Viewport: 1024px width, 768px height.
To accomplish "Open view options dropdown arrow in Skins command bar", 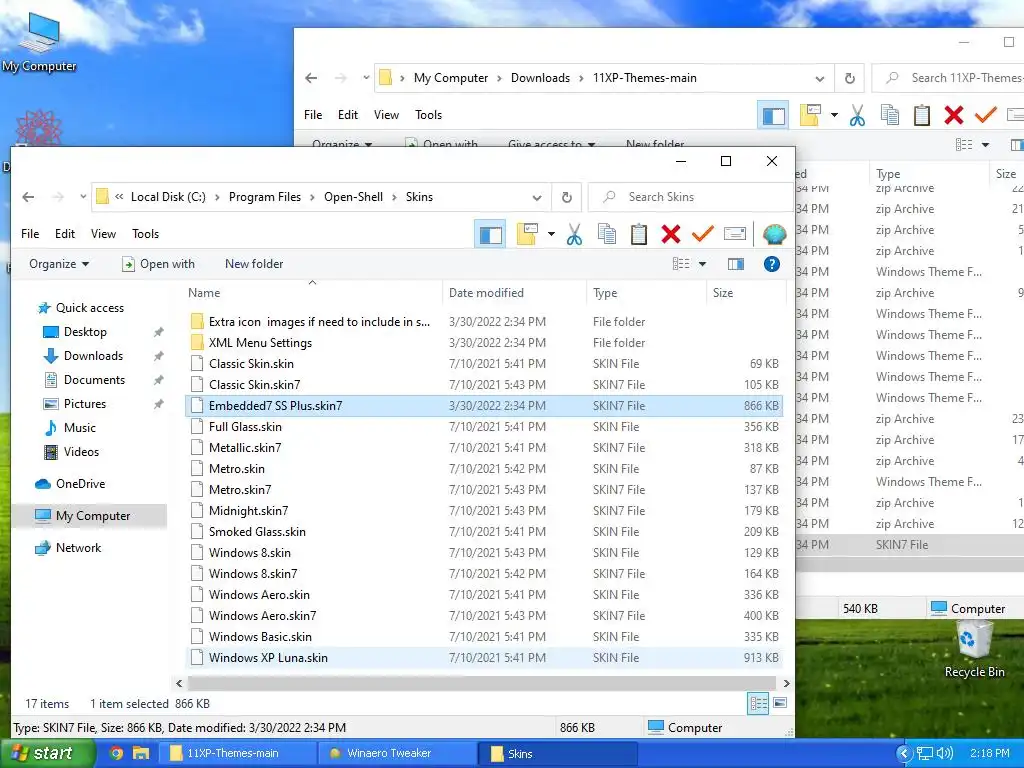I will 702,264.
